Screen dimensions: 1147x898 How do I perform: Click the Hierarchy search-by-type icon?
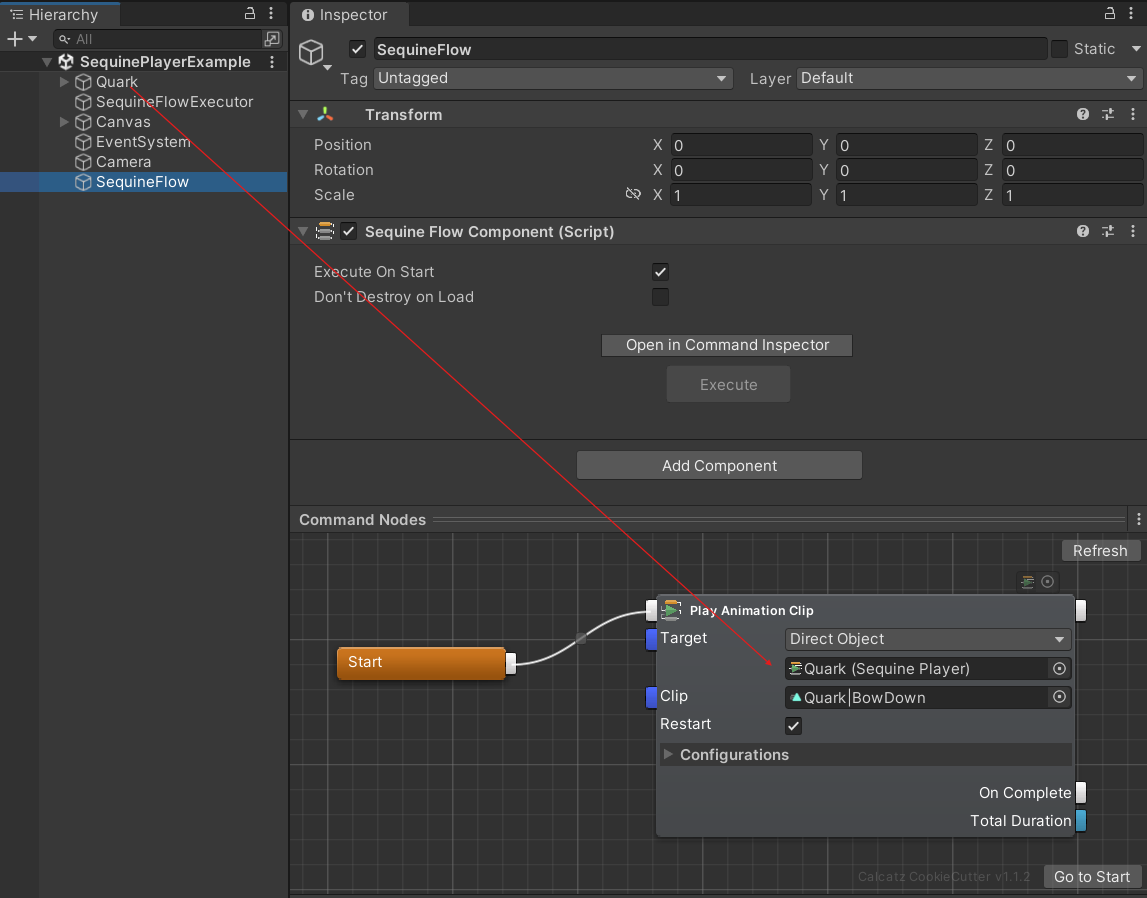tap(272, 39)
